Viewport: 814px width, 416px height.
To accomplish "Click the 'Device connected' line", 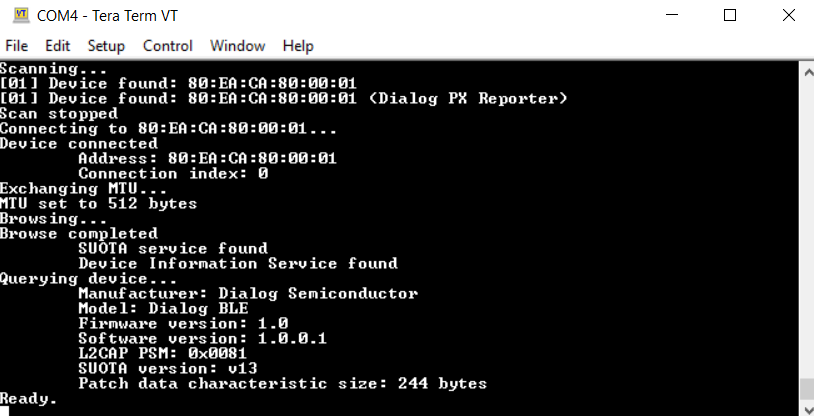I will (x=78, y=144).
